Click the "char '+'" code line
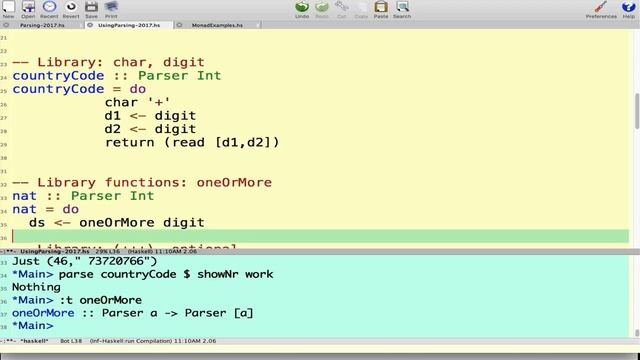640x360 pixels. (137, 102)
